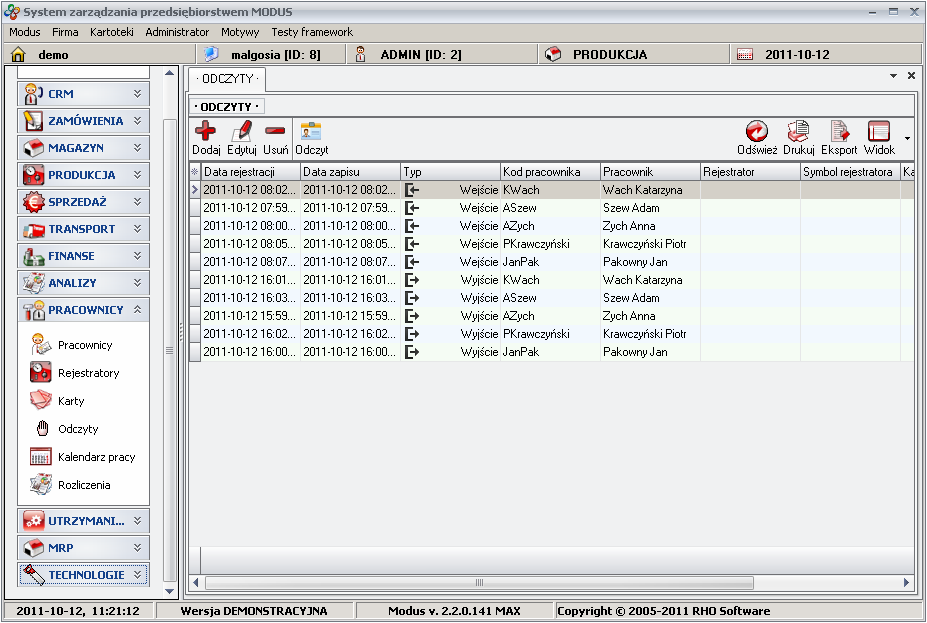This screenshot has width=927, height=623.
Task: Expand the UTRZYMANI... section chevron
Action: [x=137, y=521]
